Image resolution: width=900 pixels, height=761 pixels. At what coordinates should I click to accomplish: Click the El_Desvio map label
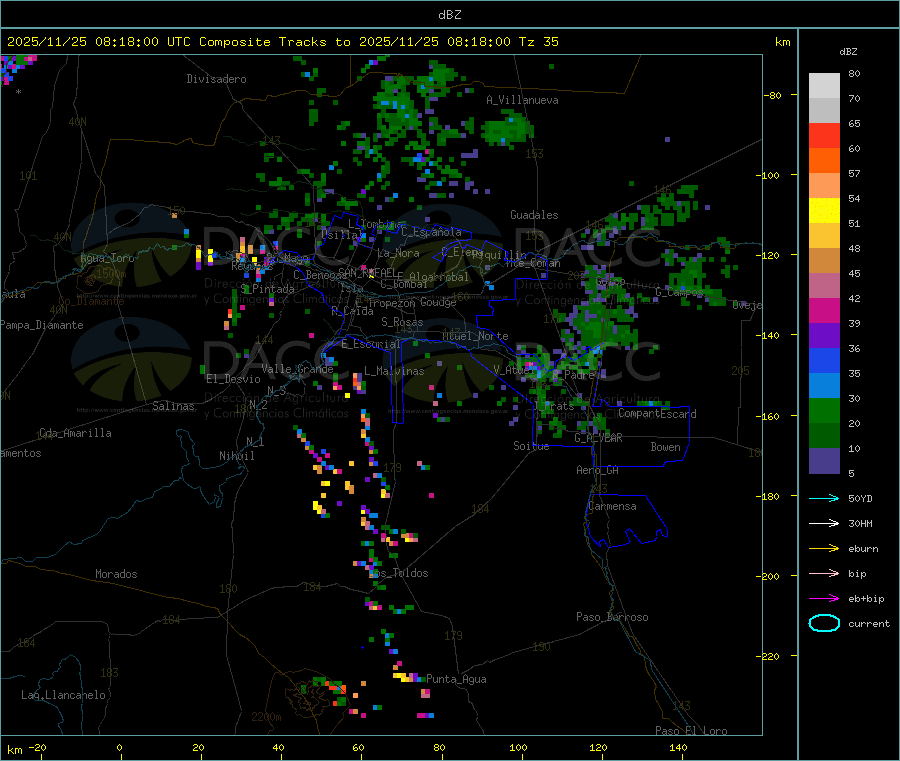tap(234, 379)
